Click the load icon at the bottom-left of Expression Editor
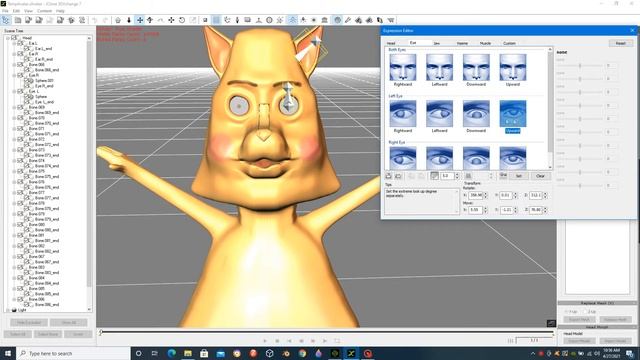This screenshot has width=640, height=360. [x=389, y=176]
